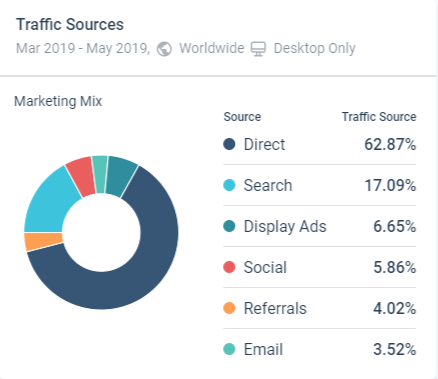This screenshot has height=379, width=438.
Task: Select the dark blue Direct legend dot
Action: point(229,144)
